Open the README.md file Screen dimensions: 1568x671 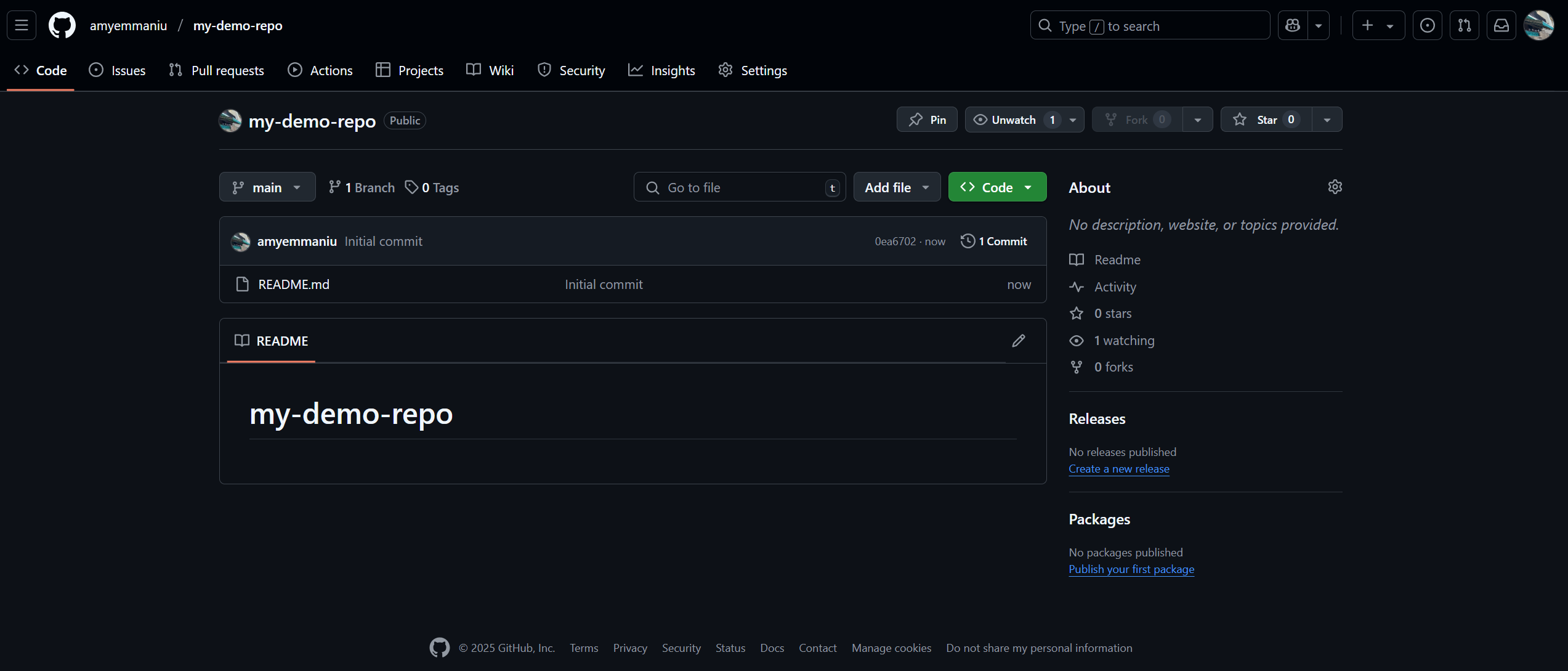(x=294, y=285)
